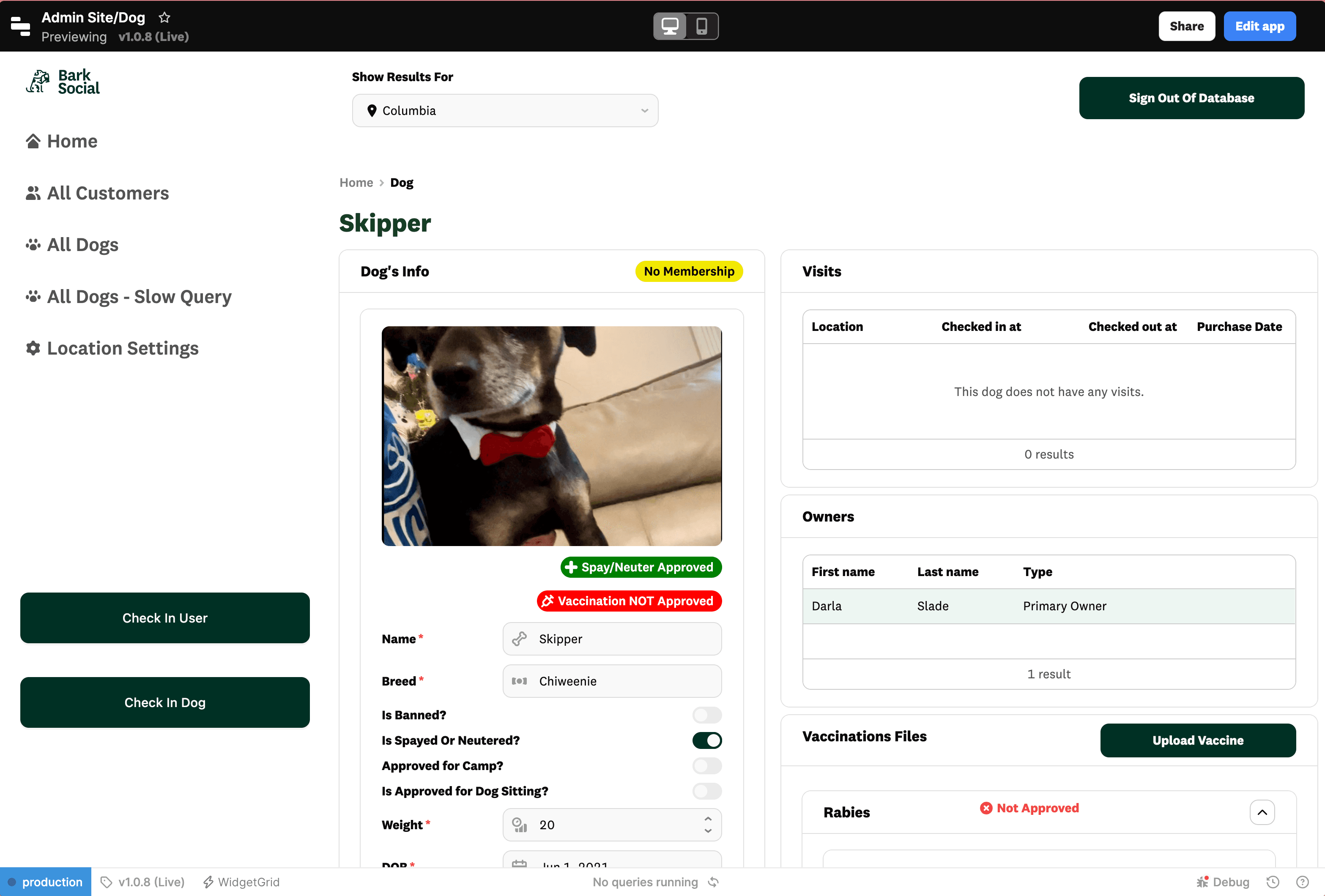Click the red X icon next to Not Approved
The image size is (1325, 896).
tap(986, 808)
